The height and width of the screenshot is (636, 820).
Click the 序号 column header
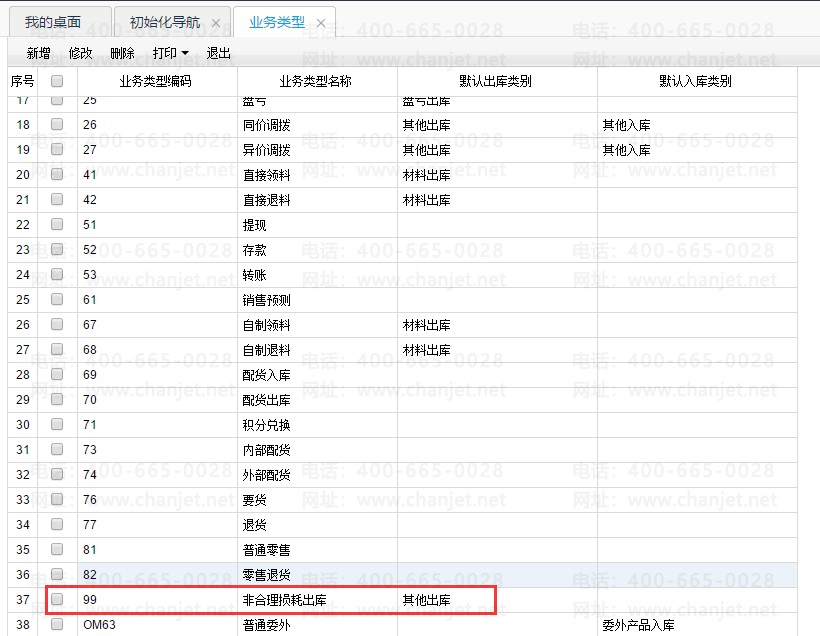point(22,81)
